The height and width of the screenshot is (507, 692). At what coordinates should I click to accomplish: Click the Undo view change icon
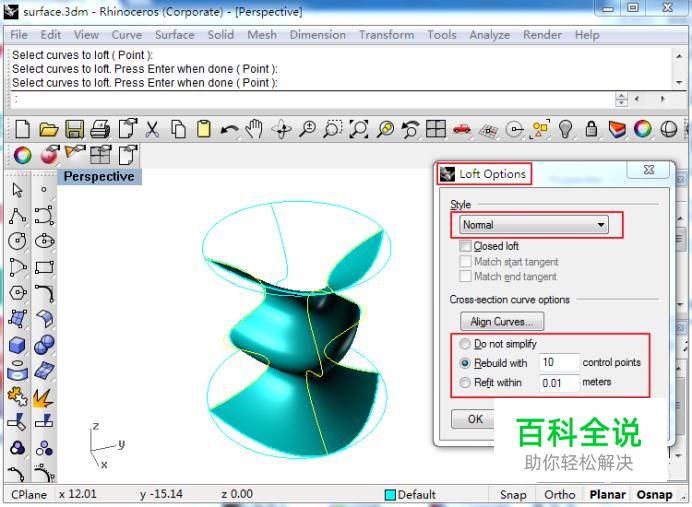(x=410, y=129)
